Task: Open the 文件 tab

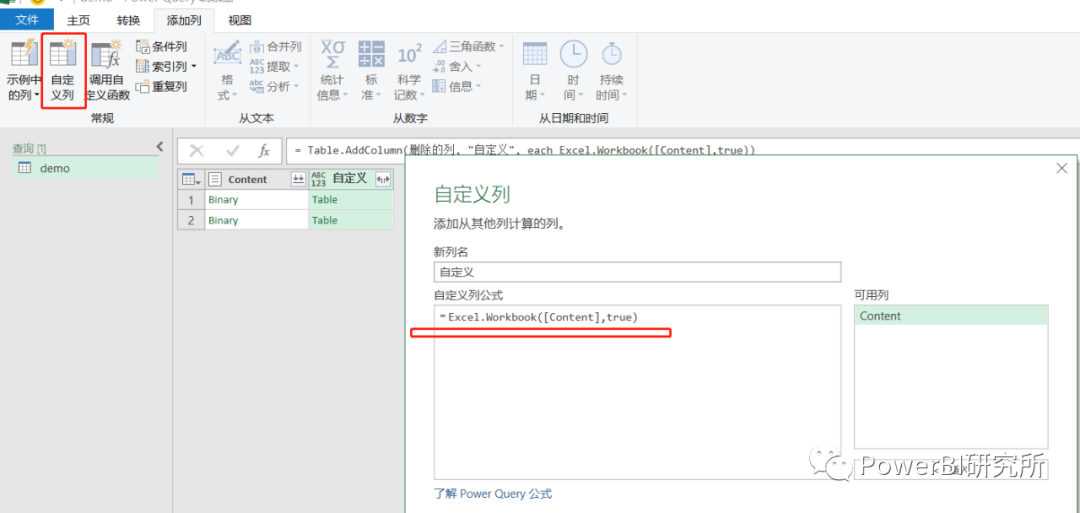Action: pyautogui.click(x=27, y=21)
